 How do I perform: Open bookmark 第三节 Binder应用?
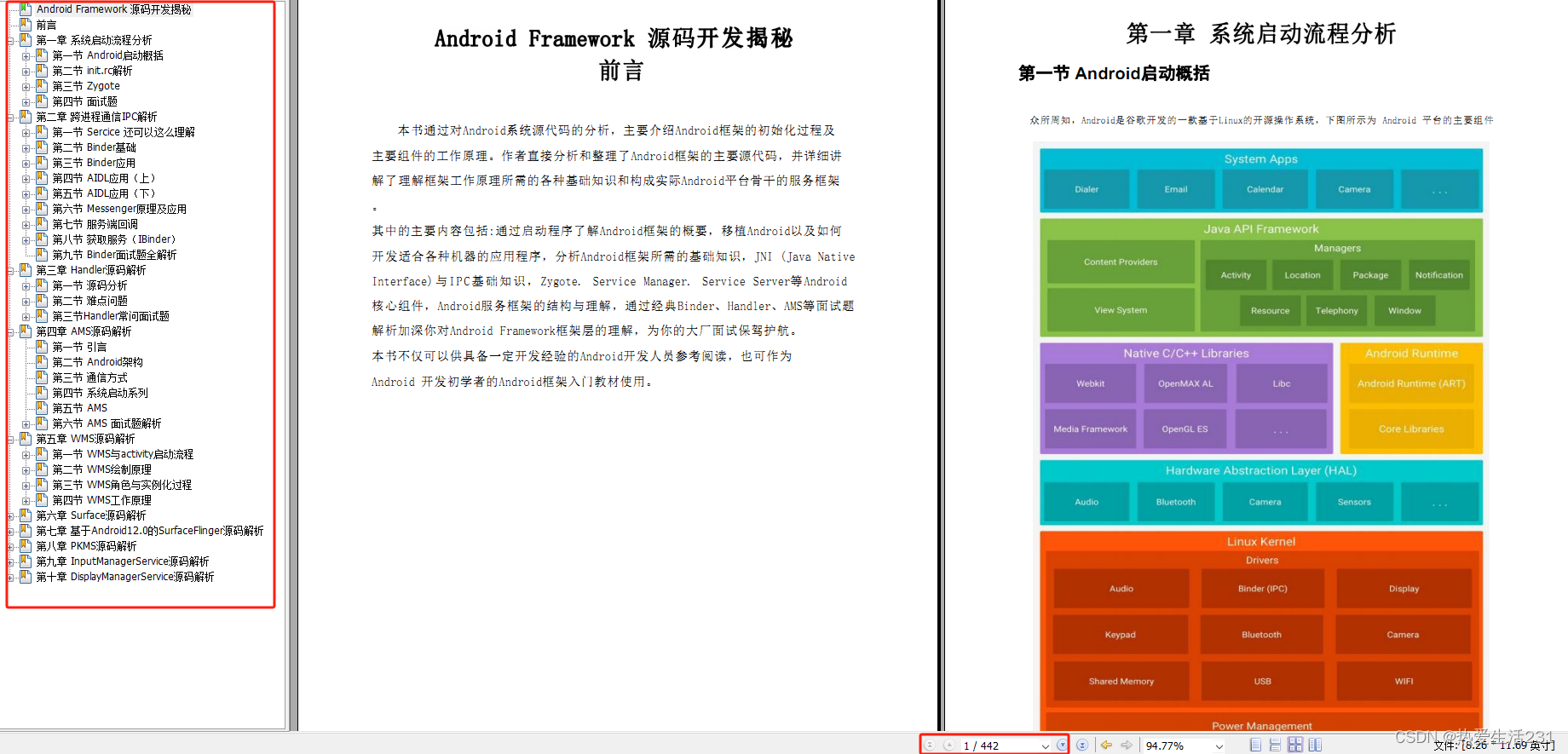94,163
